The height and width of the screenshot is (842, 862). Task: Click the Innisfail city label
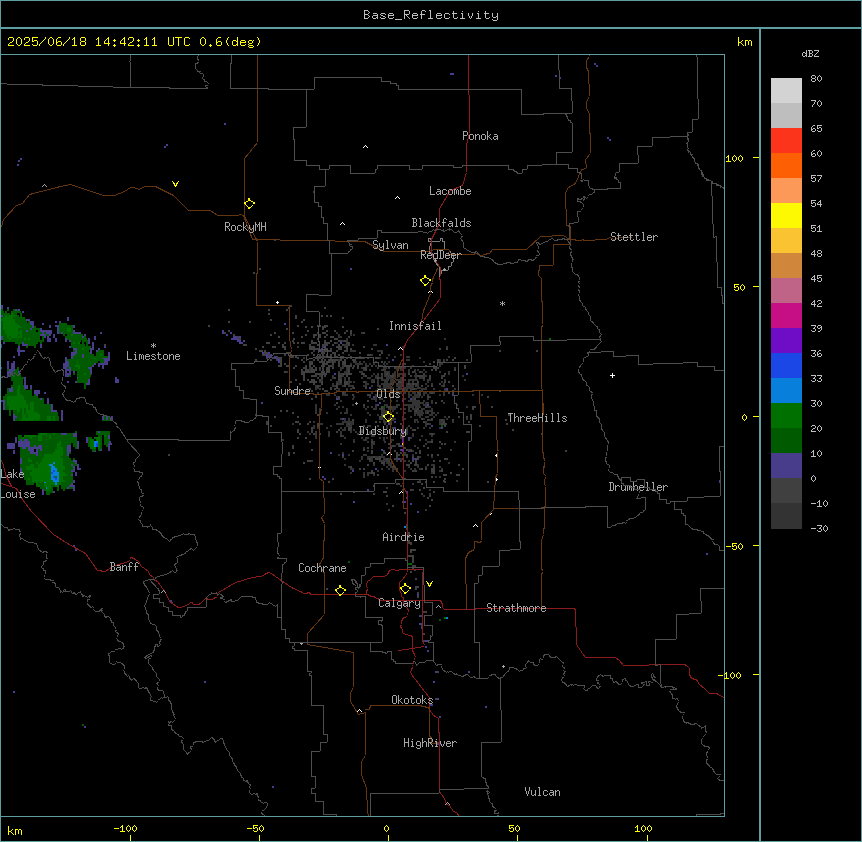point(415,326)
